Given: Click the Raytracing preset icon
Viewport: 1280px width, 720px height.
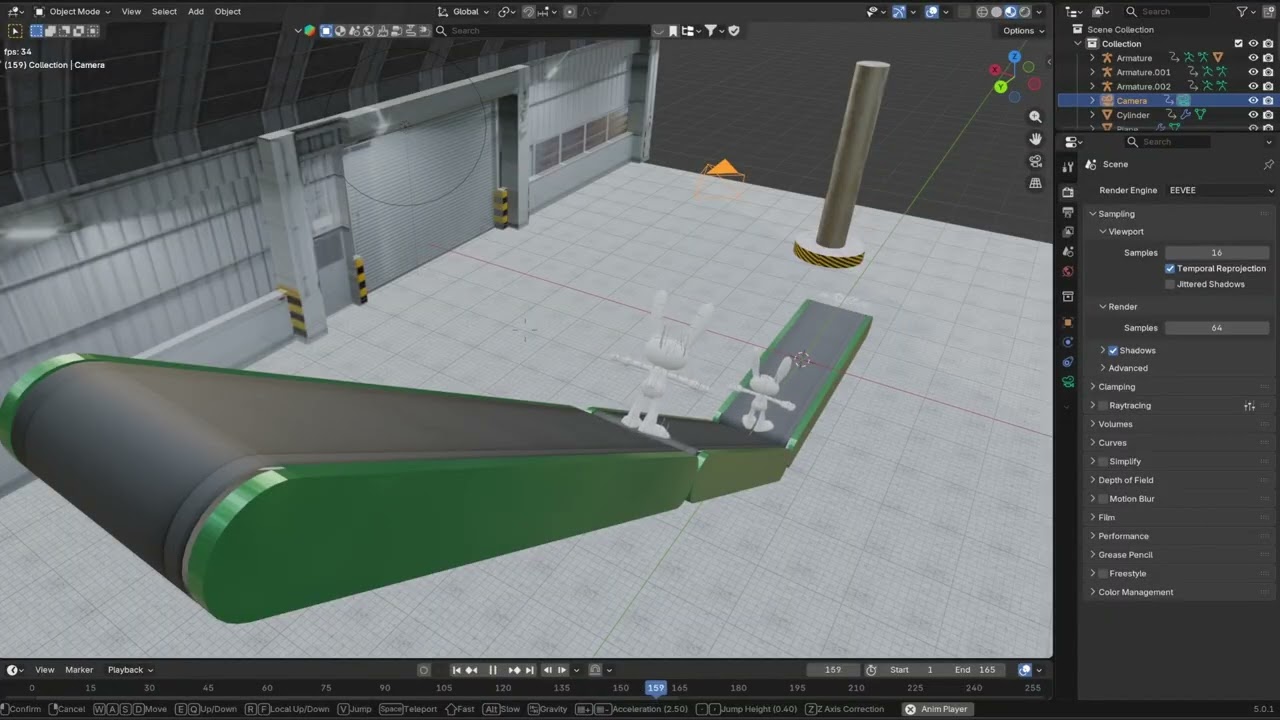Looking at the screenshot, I should (x=1249, y=406).
